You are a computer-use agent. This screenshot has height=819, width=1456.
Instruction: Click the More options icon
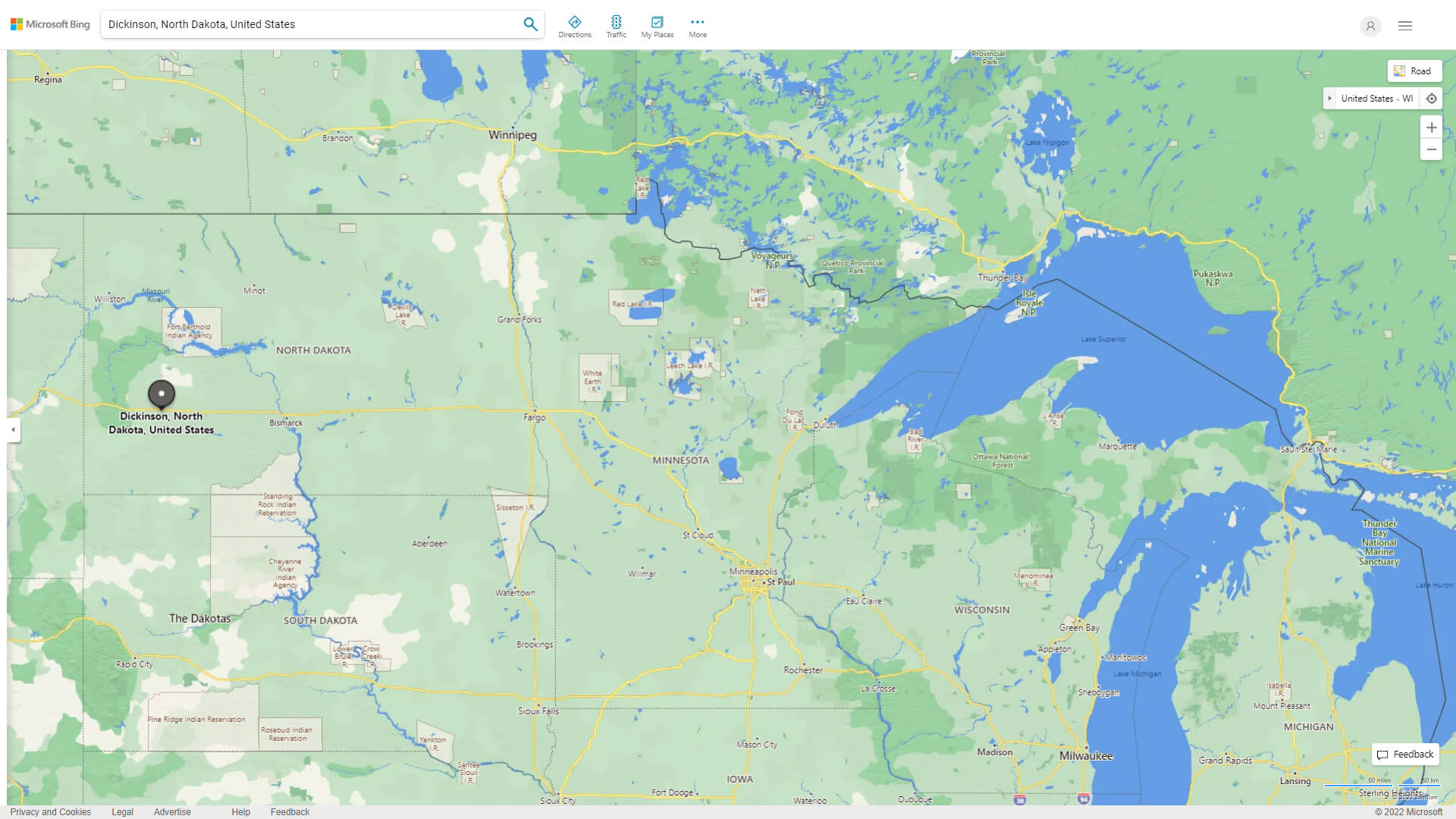[698, 21]
